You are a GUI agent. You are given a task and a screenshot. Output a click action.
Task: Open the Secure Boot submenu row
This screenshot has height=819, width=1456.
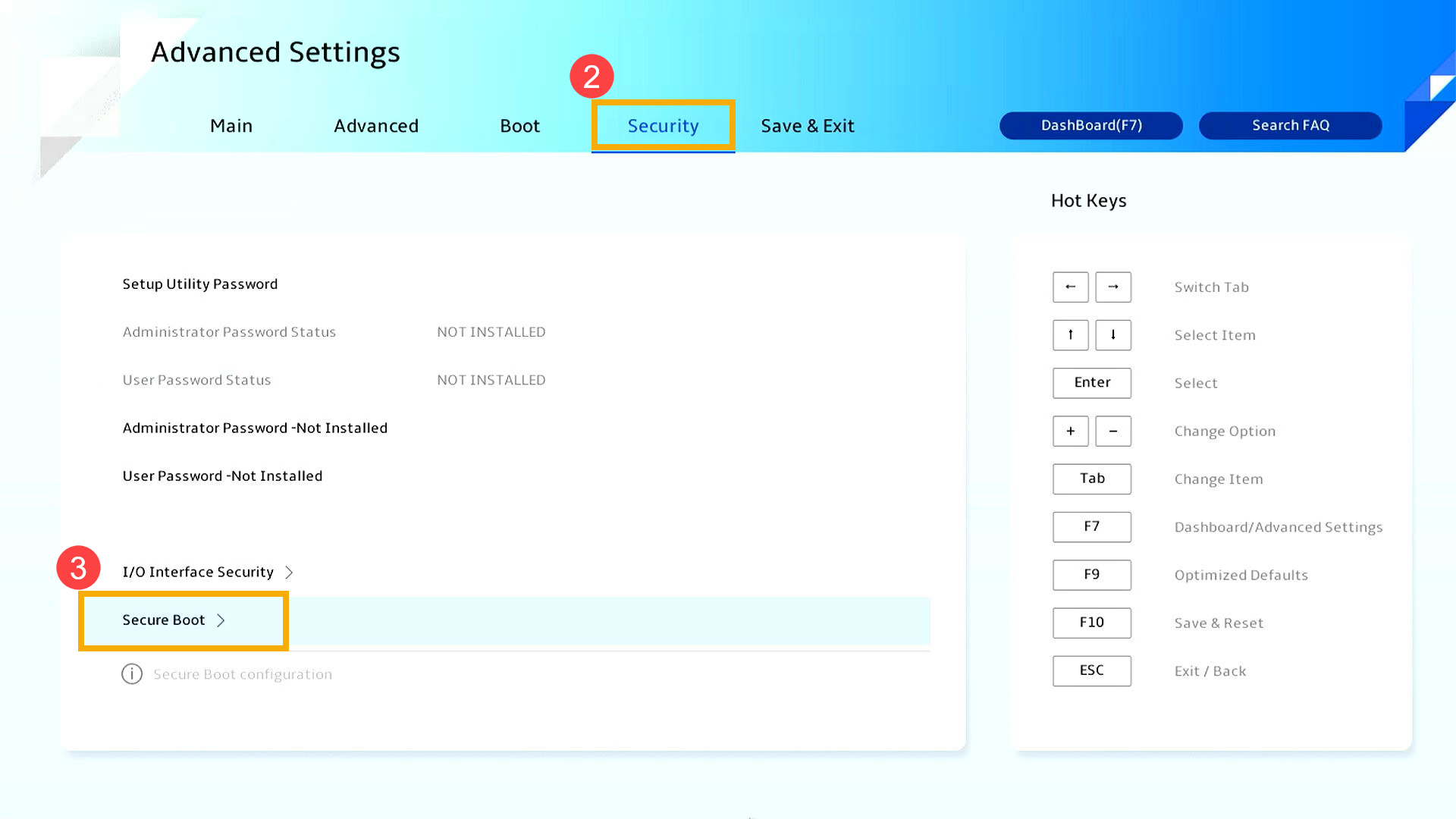pyautogui.click(x=164, y=620)
